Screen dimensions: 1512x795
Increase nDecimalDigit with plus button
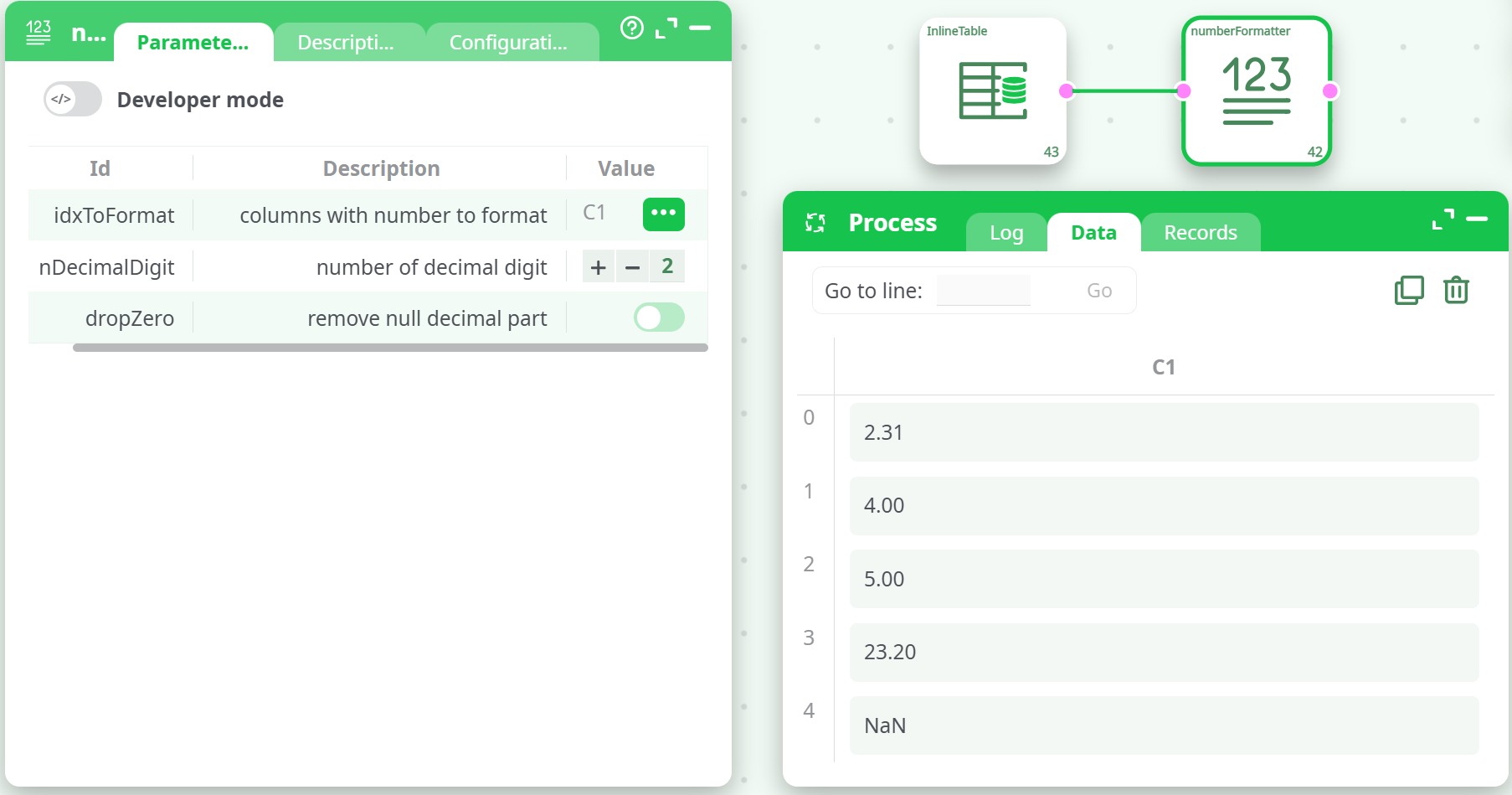click(598, 267)
